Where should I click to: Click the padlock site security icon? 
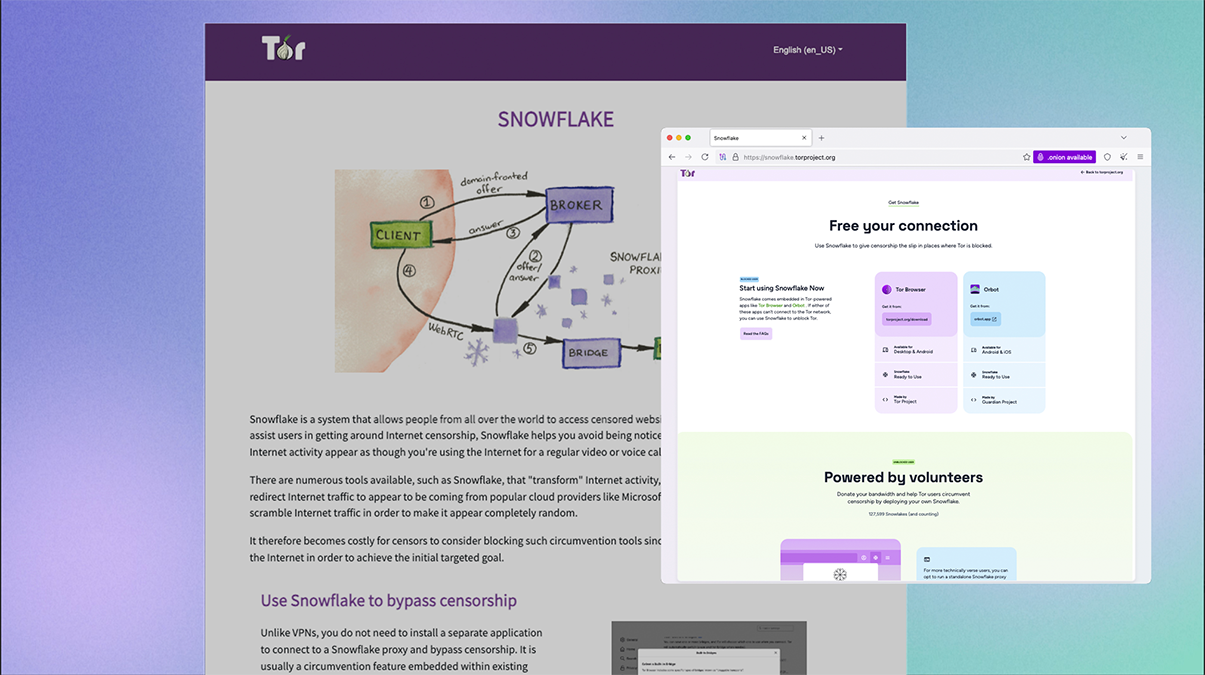[x=735, y=156]
